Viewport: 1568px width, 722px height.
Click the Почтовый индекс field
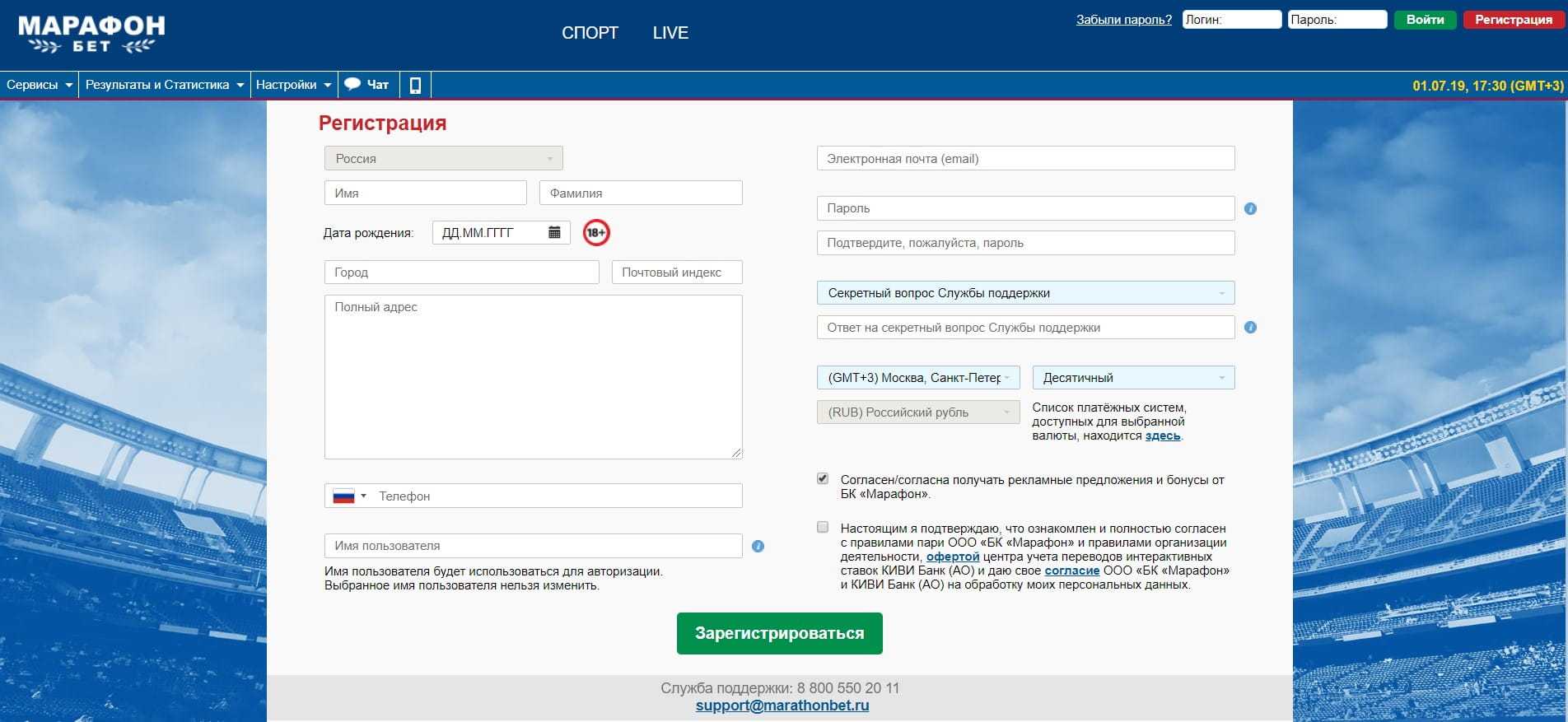(677, 272)
